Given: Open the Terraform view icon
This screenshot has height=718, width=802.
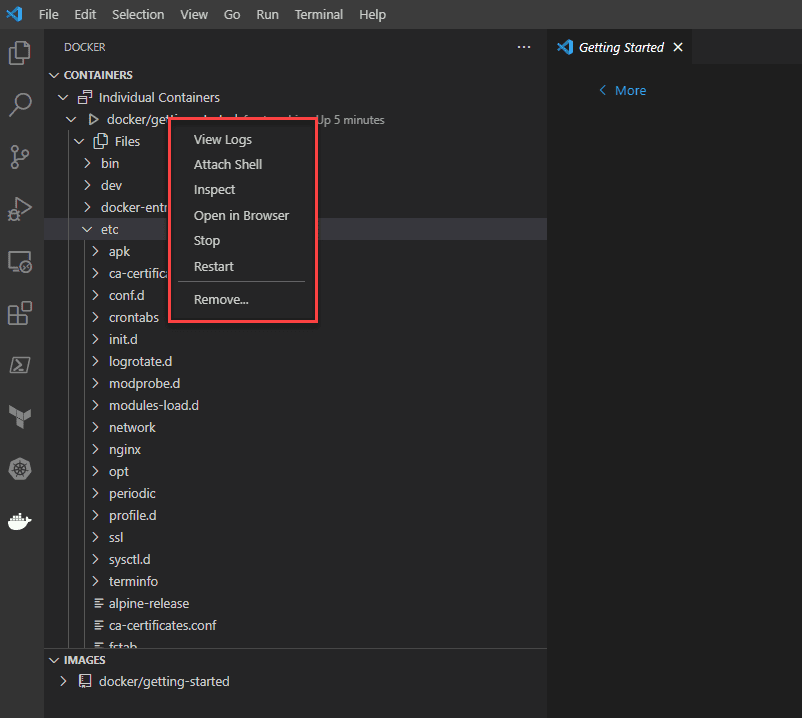Looking at the screenshot, I should point(20,415).
